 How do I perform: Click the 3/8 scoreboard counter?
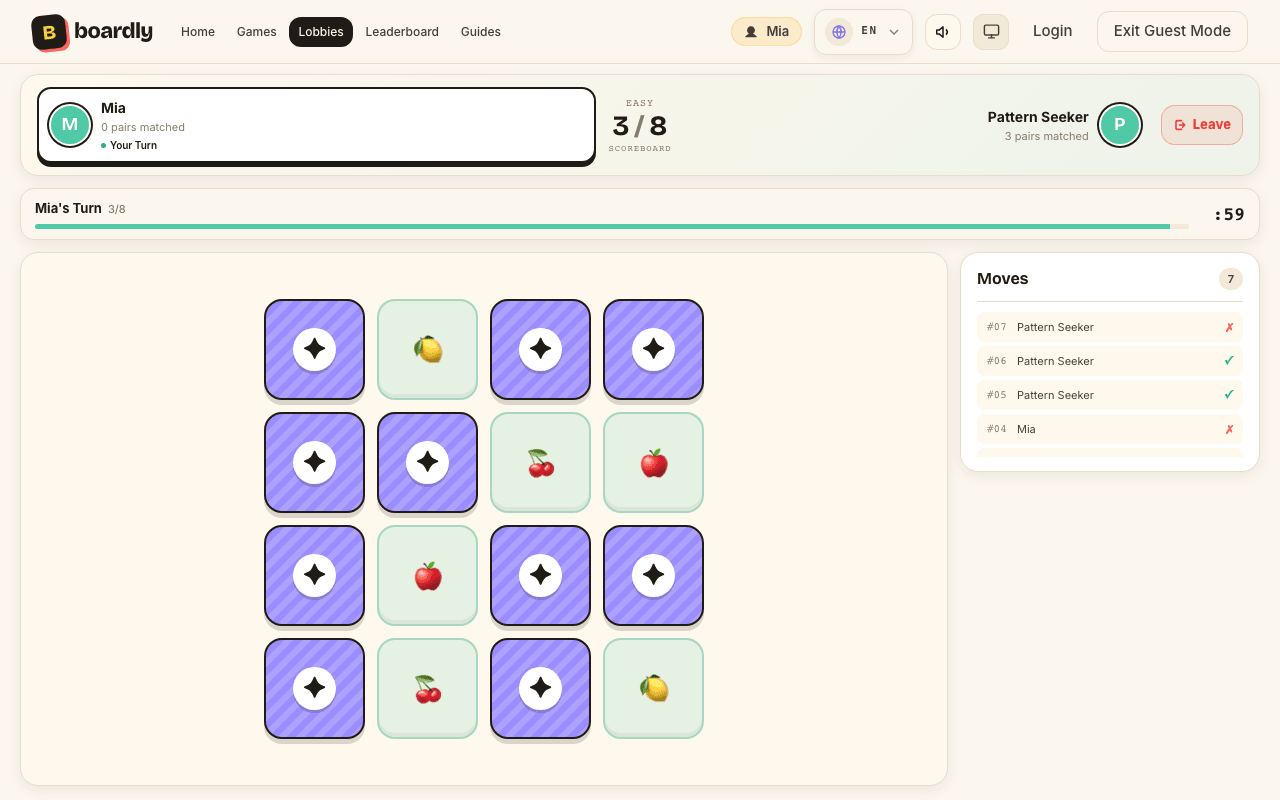640,126
